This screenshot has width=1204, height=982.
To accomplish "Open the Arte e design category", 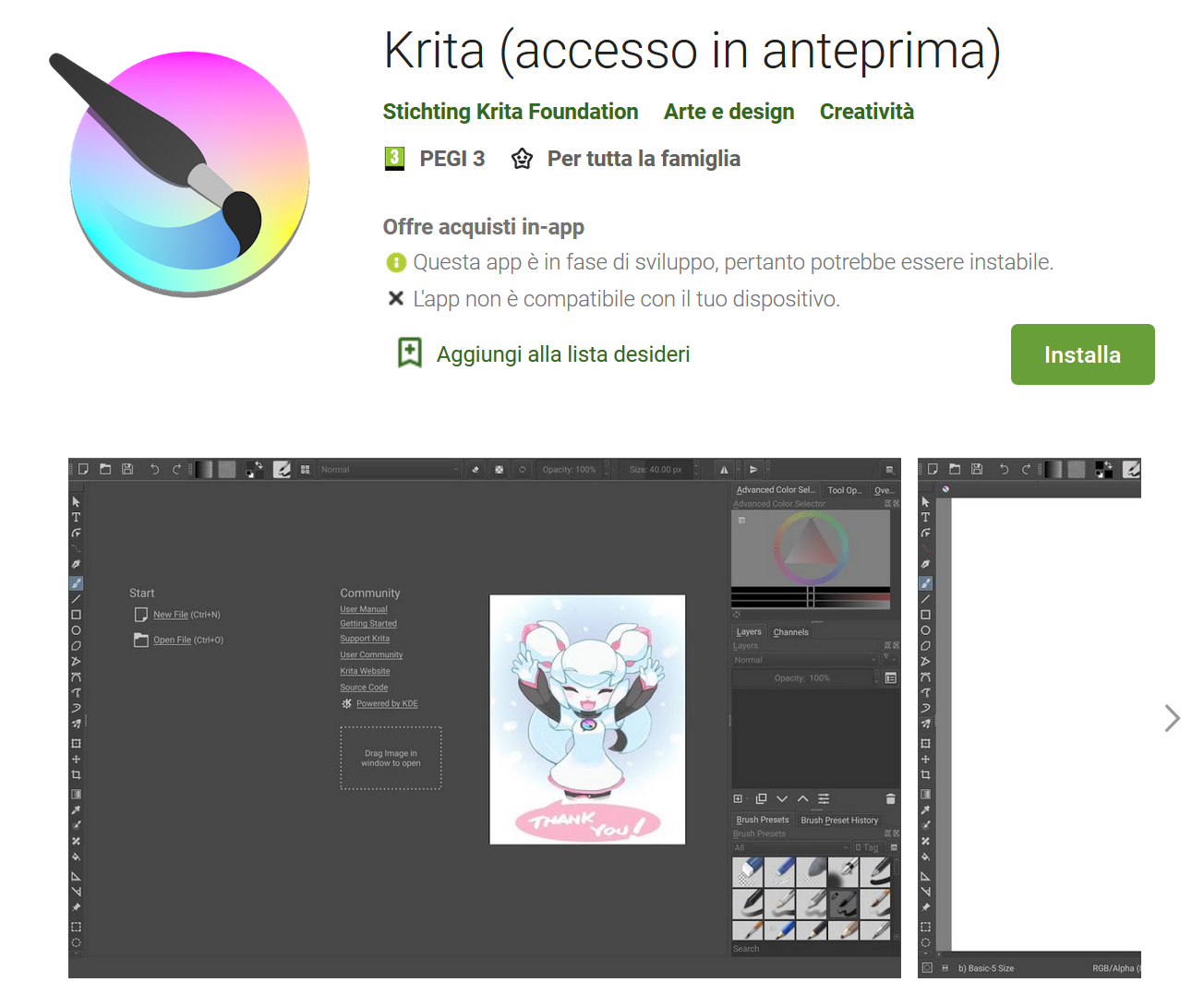I will 728,112.
